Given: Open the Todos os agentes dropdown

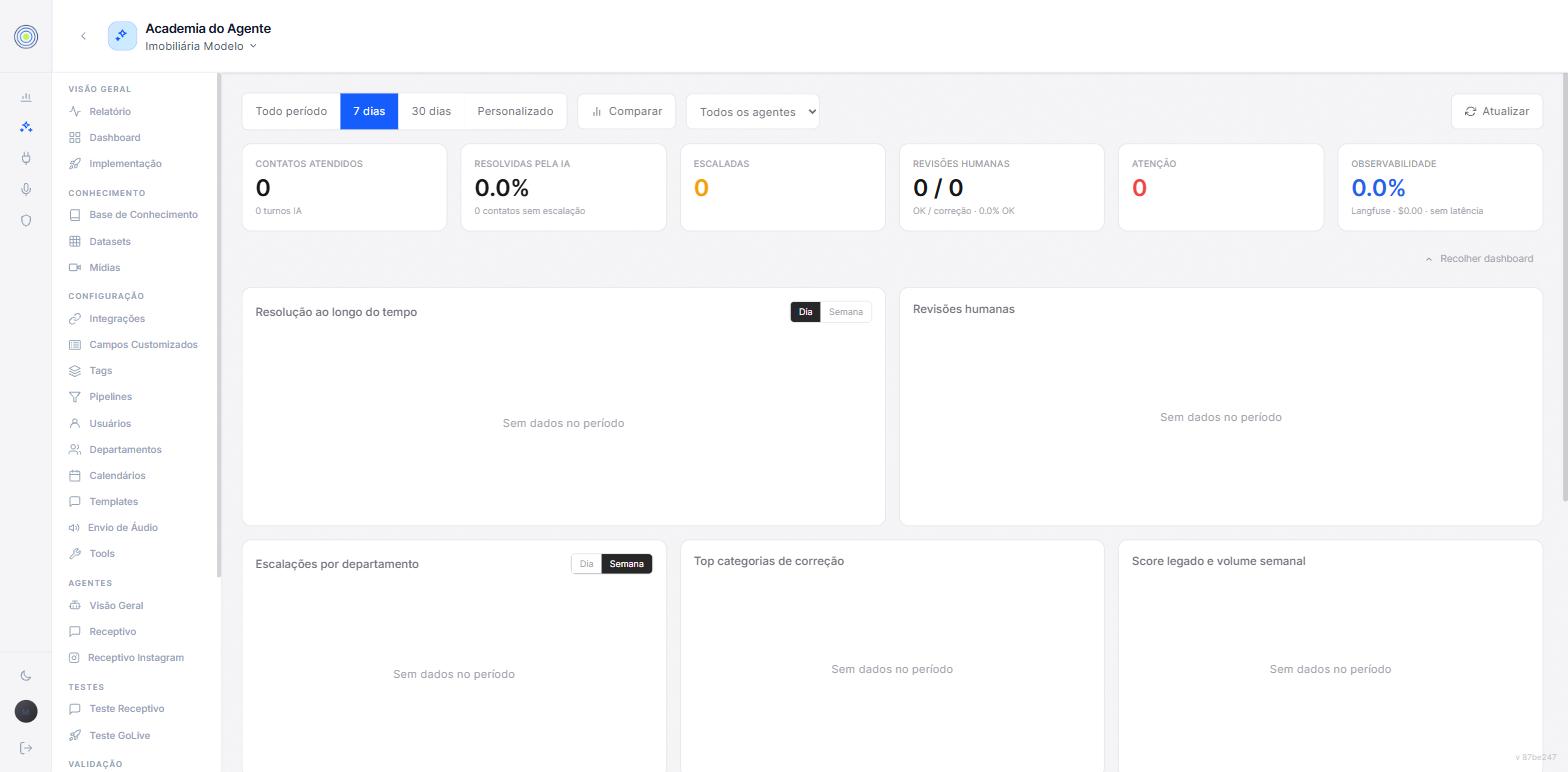Looking at the screenshot, I should click(x=752, y=111).
